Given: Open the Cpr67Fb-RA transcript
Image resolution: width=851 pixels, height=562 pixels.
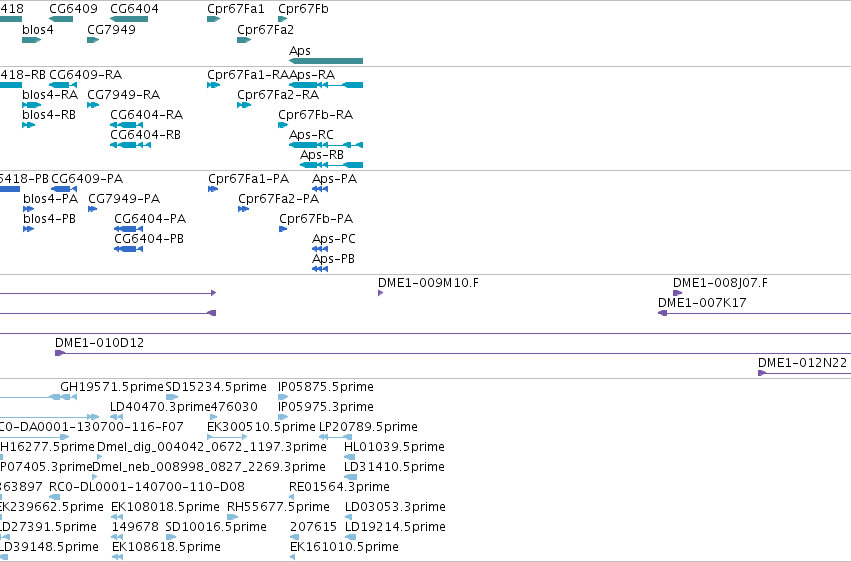Looking at the screenshot, I should (282, 125).
